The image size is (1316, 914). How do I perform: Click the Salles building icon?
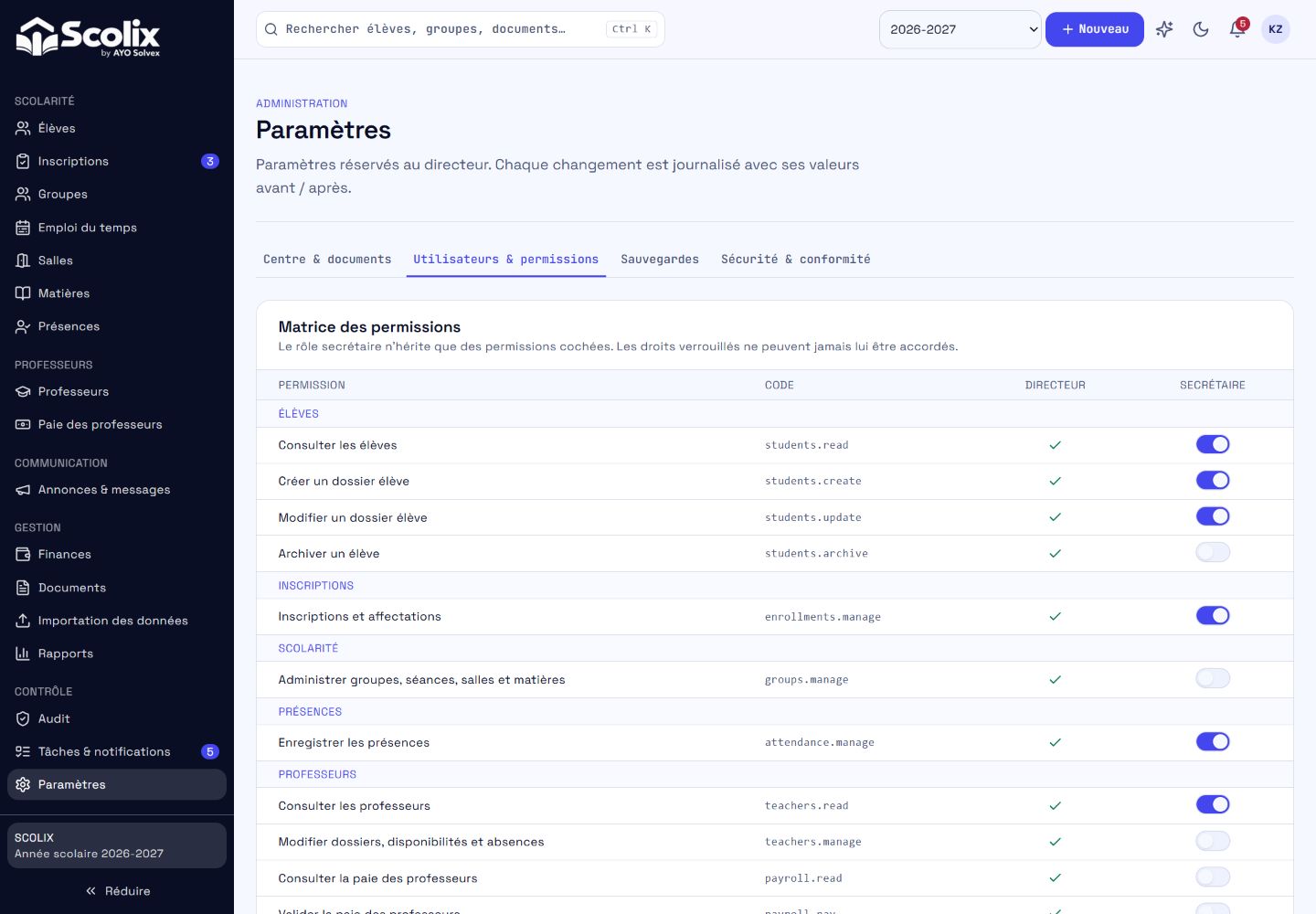click(x=23, y=260)
